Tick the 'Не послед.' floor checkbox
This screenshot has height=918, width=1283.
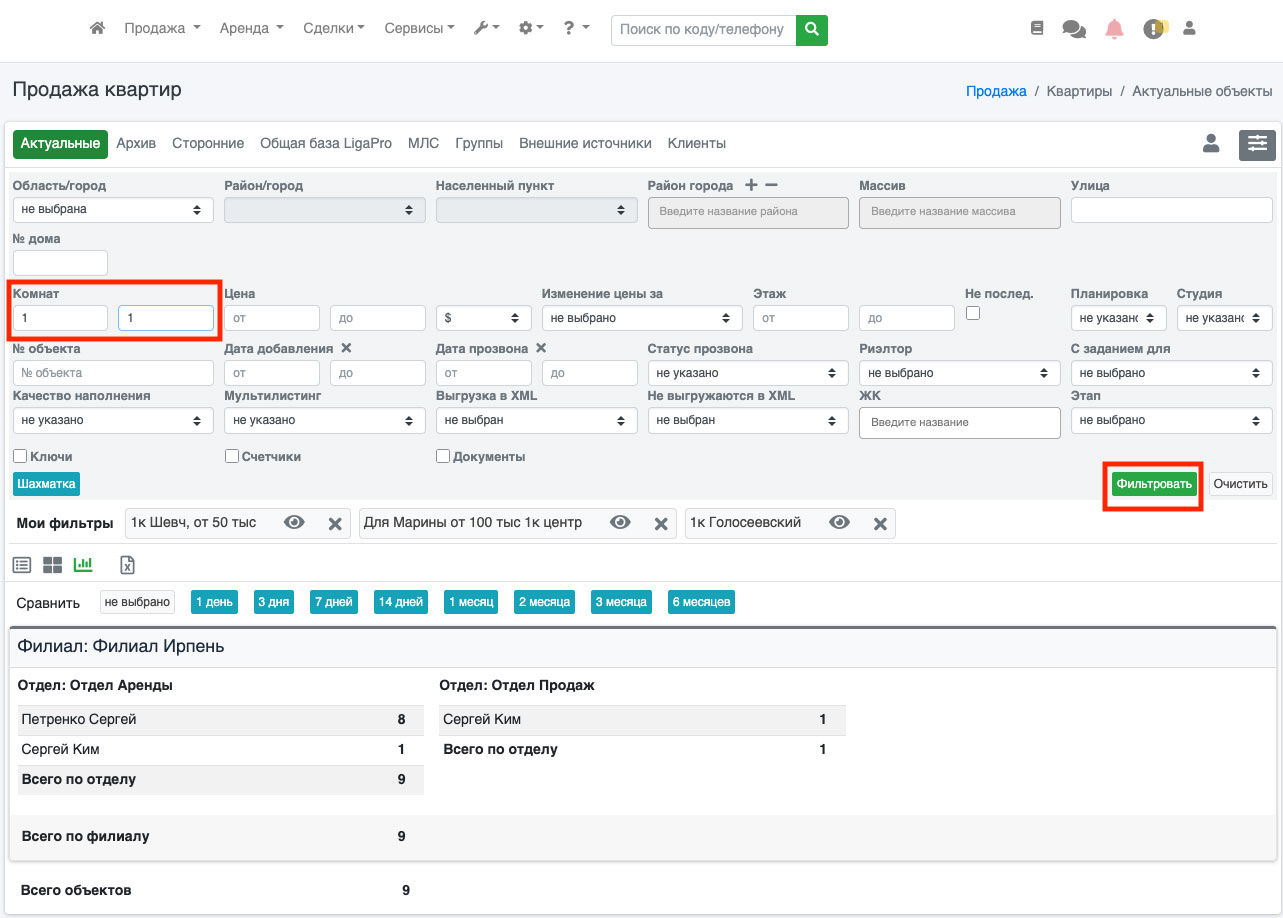[973, 313]
